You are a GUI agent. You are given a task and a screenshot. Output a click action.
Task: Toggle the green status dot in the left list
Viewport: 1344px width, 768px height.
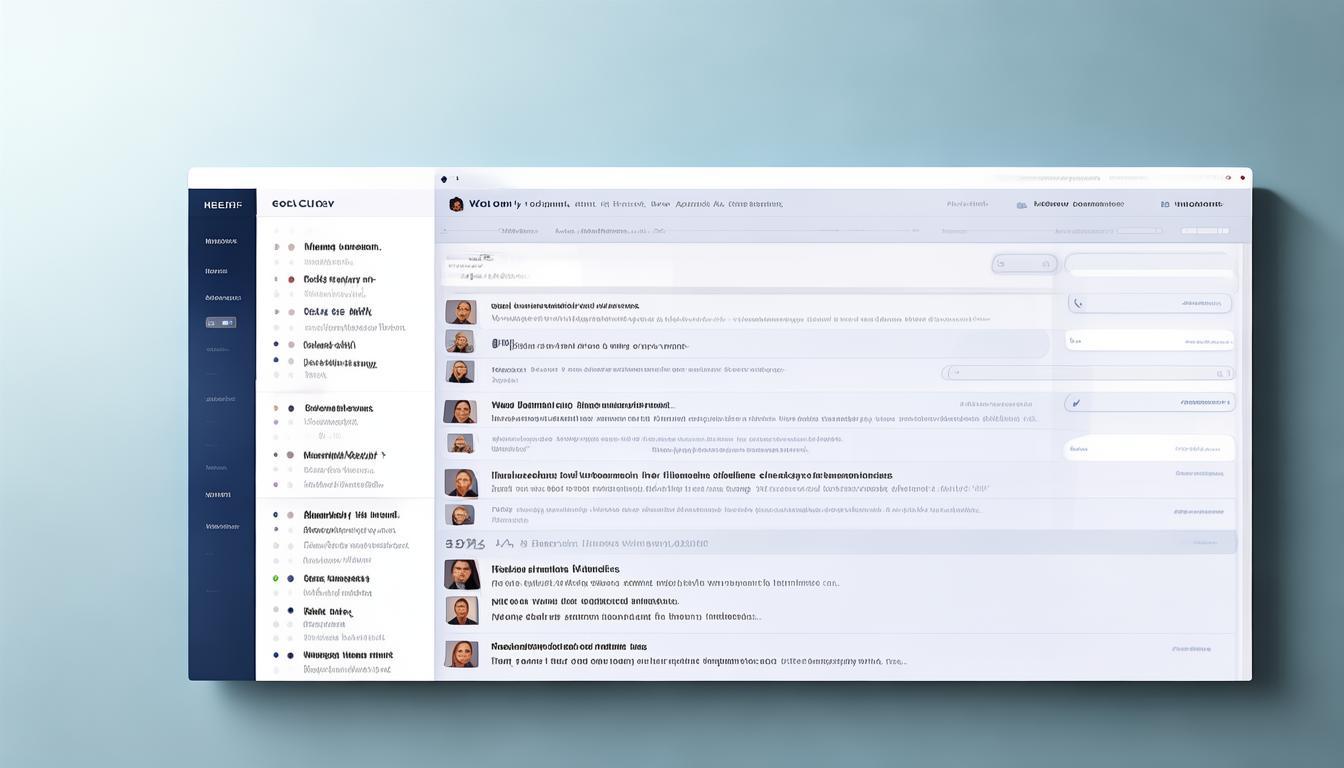pos(276,578)
